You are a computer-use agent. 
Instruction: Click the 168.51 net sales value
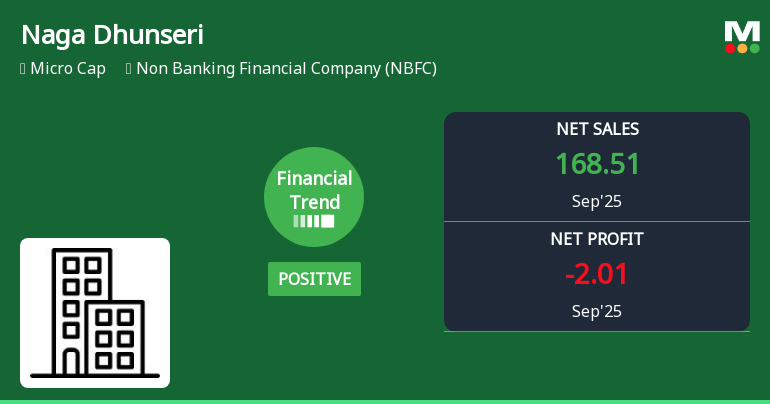pyautogui.click(x=597, y=164)
